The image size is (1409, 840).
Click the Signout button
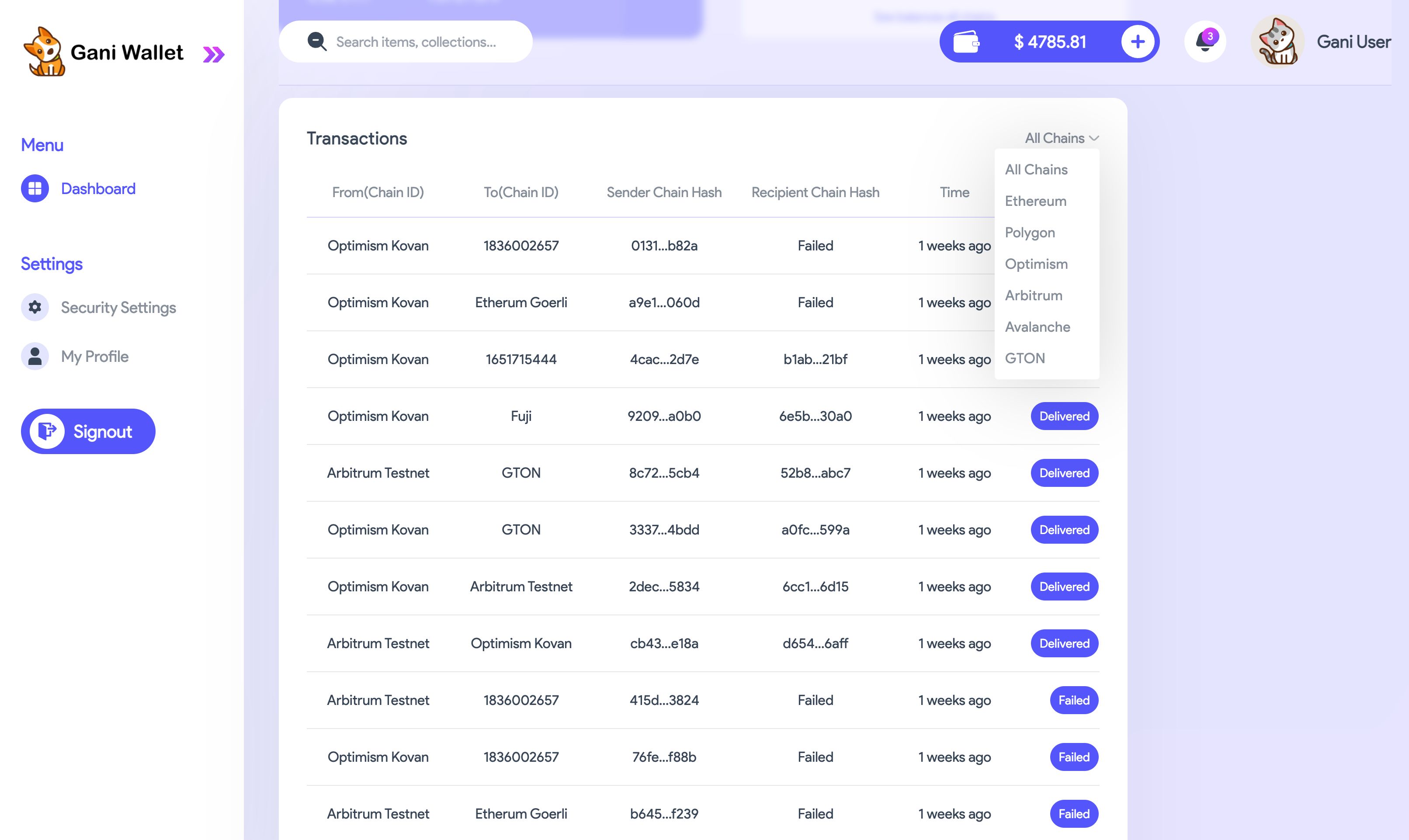pyautogui.click(x=88, y=431)
